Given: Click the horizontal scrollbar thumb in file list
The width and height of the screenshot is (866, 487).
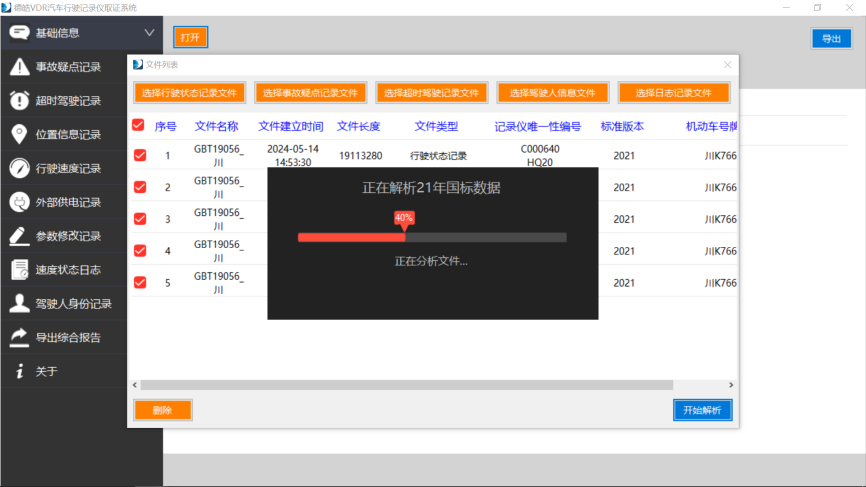Looking at the screenshot, I should click(406, 385).
